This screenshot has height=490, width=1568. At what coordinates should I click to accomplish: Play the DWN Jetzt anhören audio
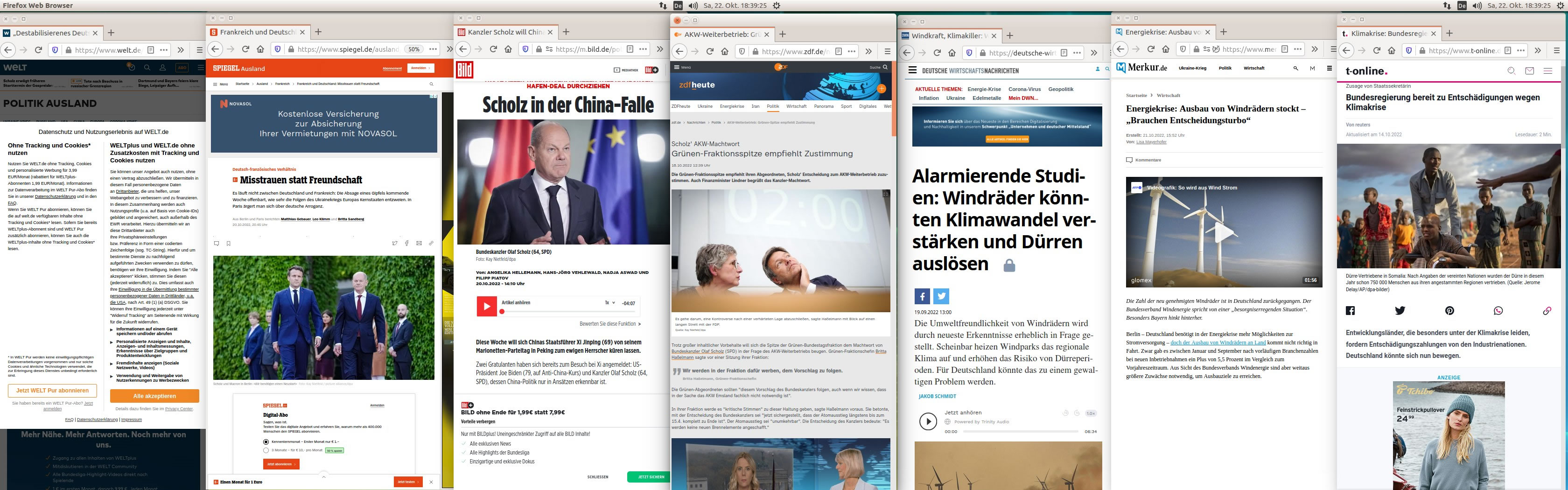928,421
